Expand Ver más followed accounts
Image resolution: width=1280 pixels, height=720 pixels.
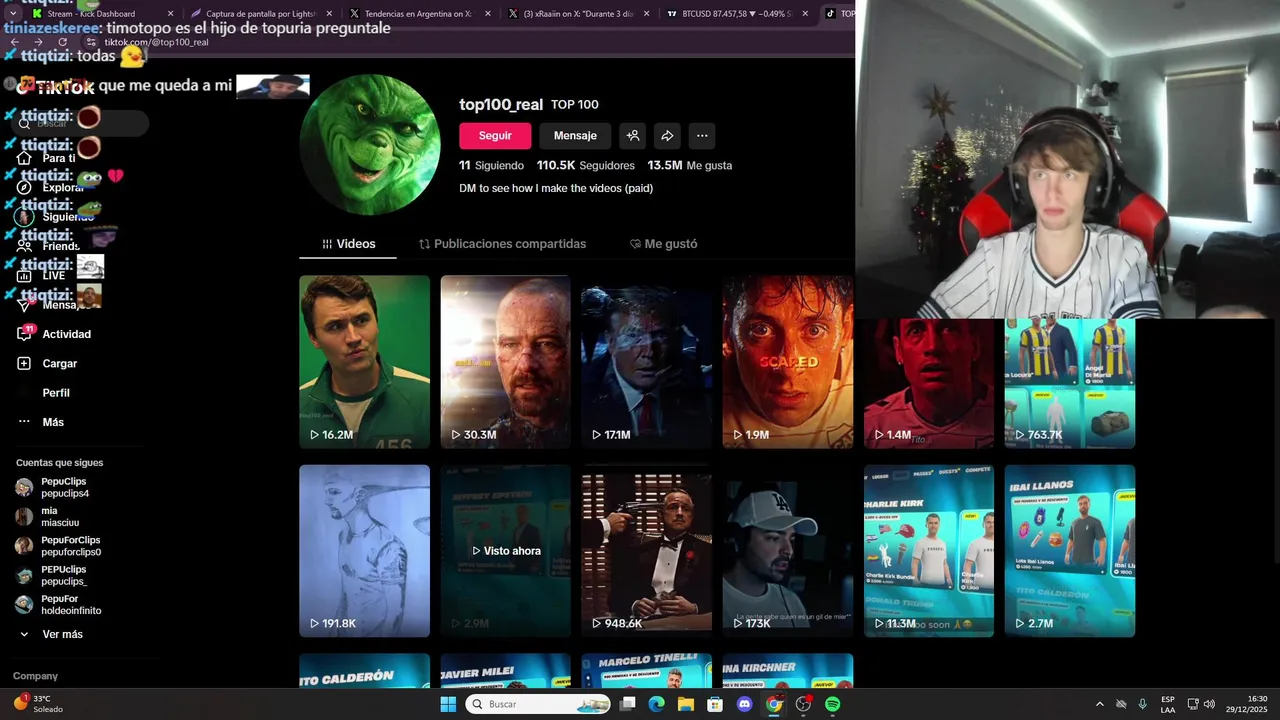[x=62, y=634]
